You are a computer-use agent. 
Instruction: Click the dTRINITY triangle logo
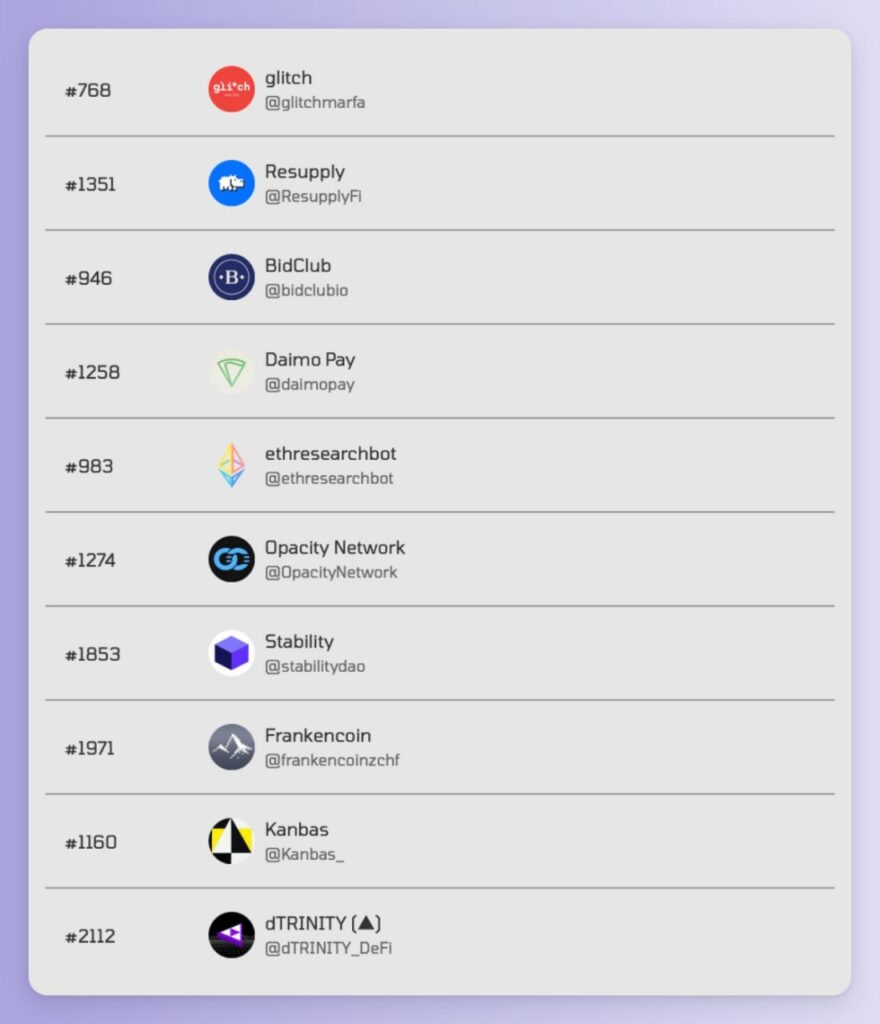click(230, 935)
